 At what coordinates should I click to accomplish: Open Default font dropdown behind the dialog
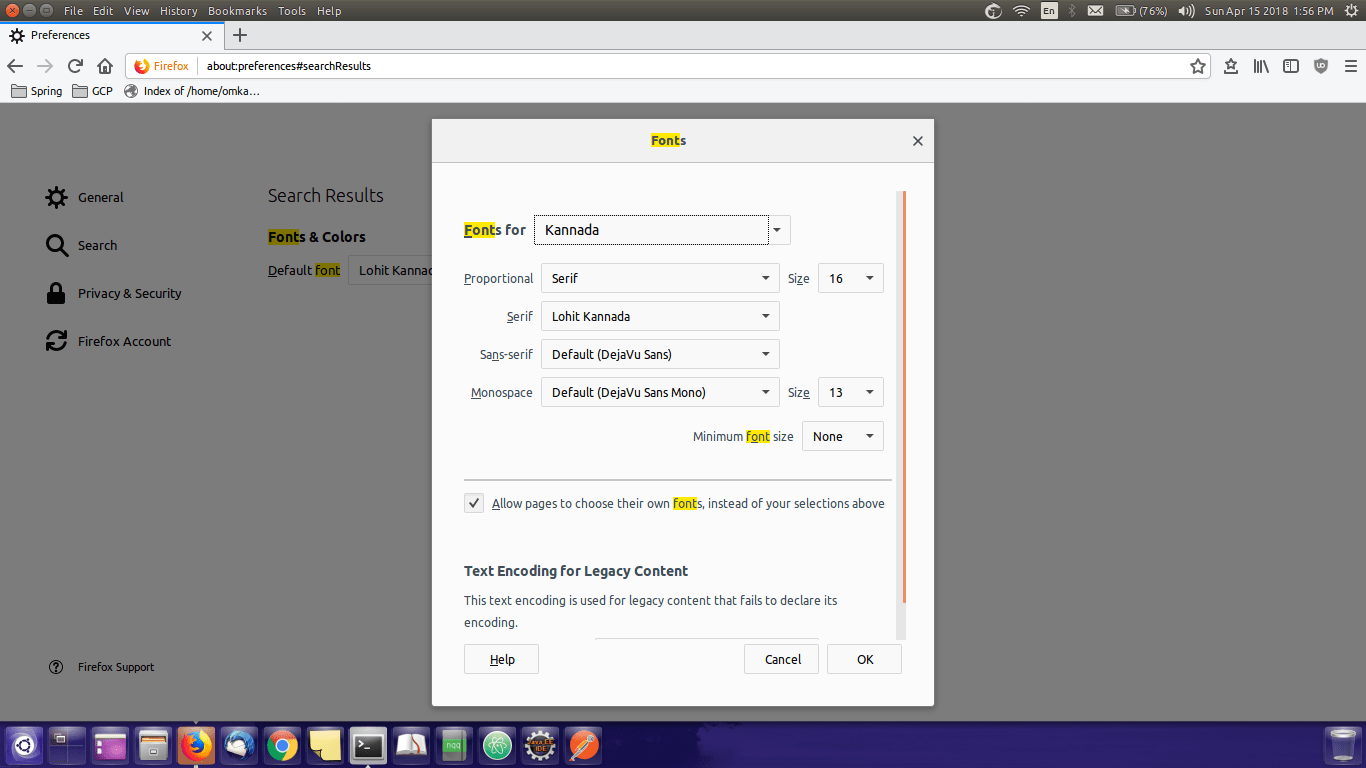[x=390, y=270]
